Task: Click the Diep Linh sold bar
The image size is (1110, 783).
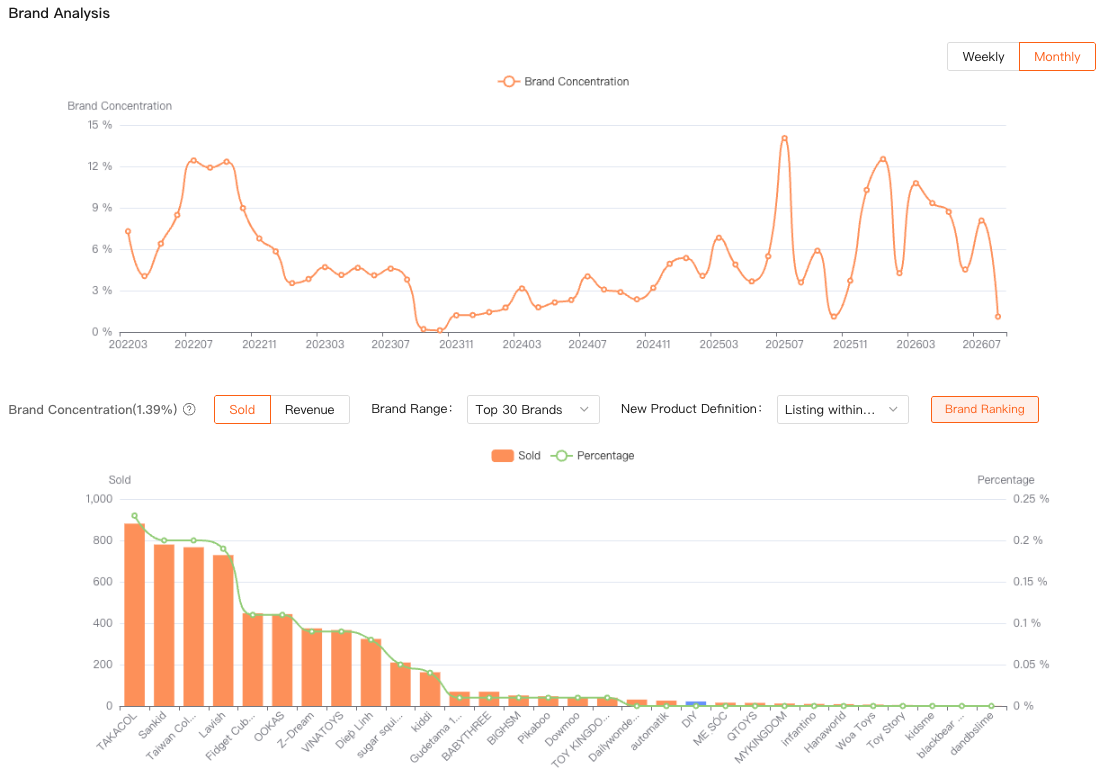Action: tap(371, 673)
